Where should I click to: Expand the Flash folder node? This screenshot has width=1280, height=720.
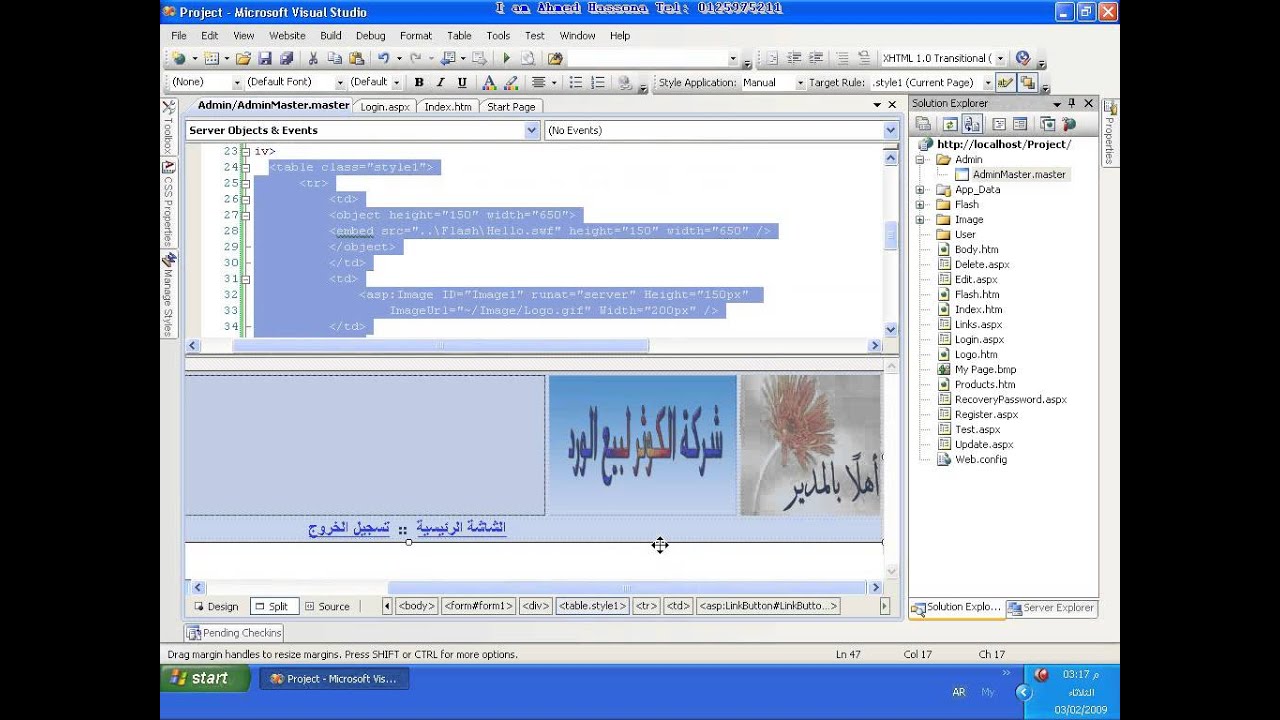(x=920, y=204)
